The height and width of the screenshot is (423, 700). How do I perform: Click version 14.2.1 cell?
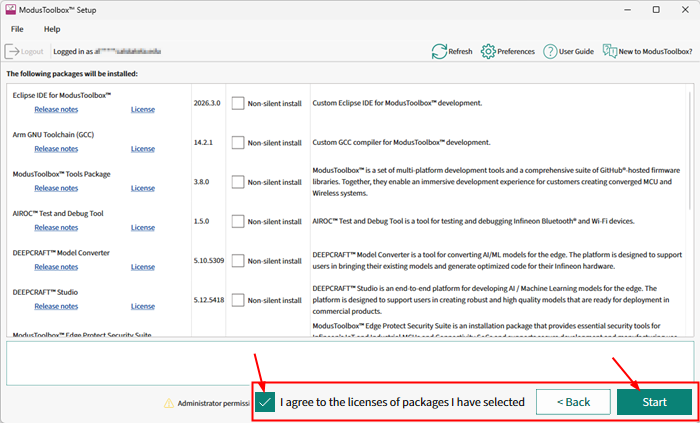pyautogui.click(x=203, y=142)
